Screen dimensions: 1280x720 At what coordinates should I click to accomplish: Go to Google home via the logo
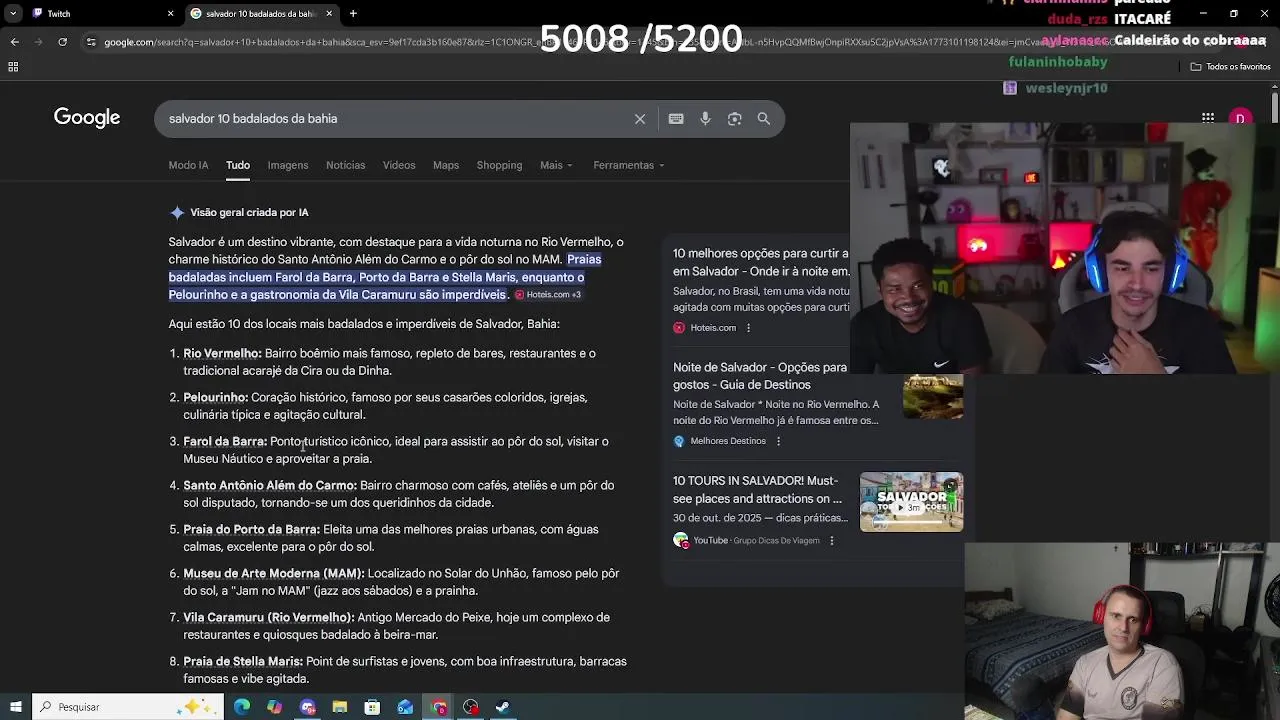point(87,118)
